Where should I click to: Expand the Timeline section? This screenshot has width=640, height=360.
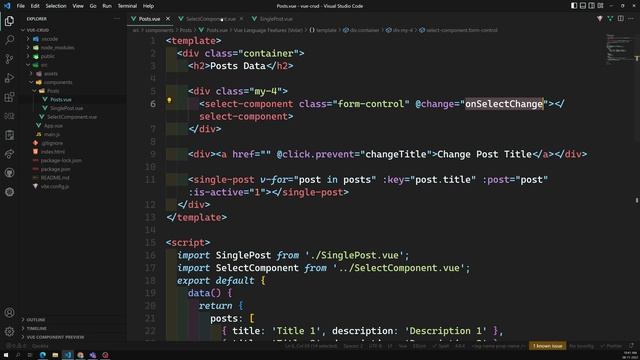click(x=36, y=328)
